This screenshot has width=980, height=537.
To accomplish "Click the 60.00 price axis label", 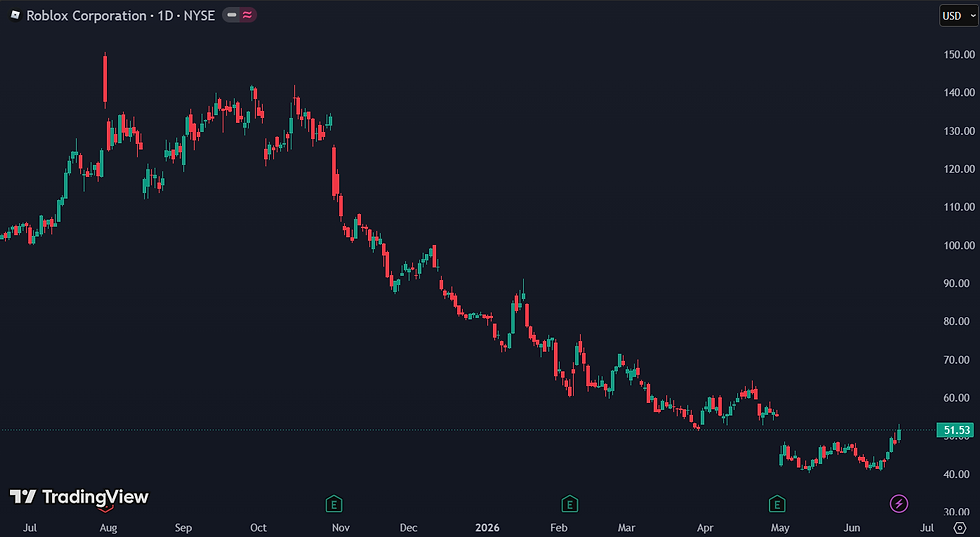I will click(959, 398).
